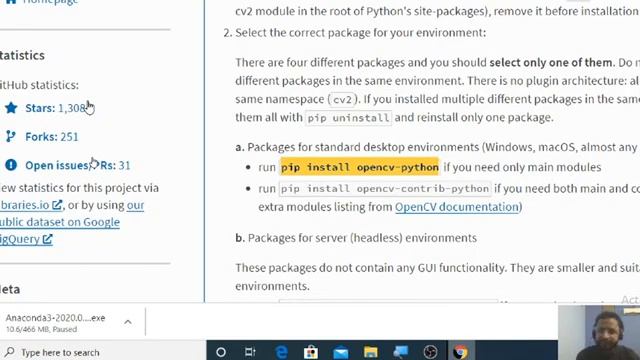Click in Type here to search box
The image size is (640, 360).
click(x=103, y=352)
